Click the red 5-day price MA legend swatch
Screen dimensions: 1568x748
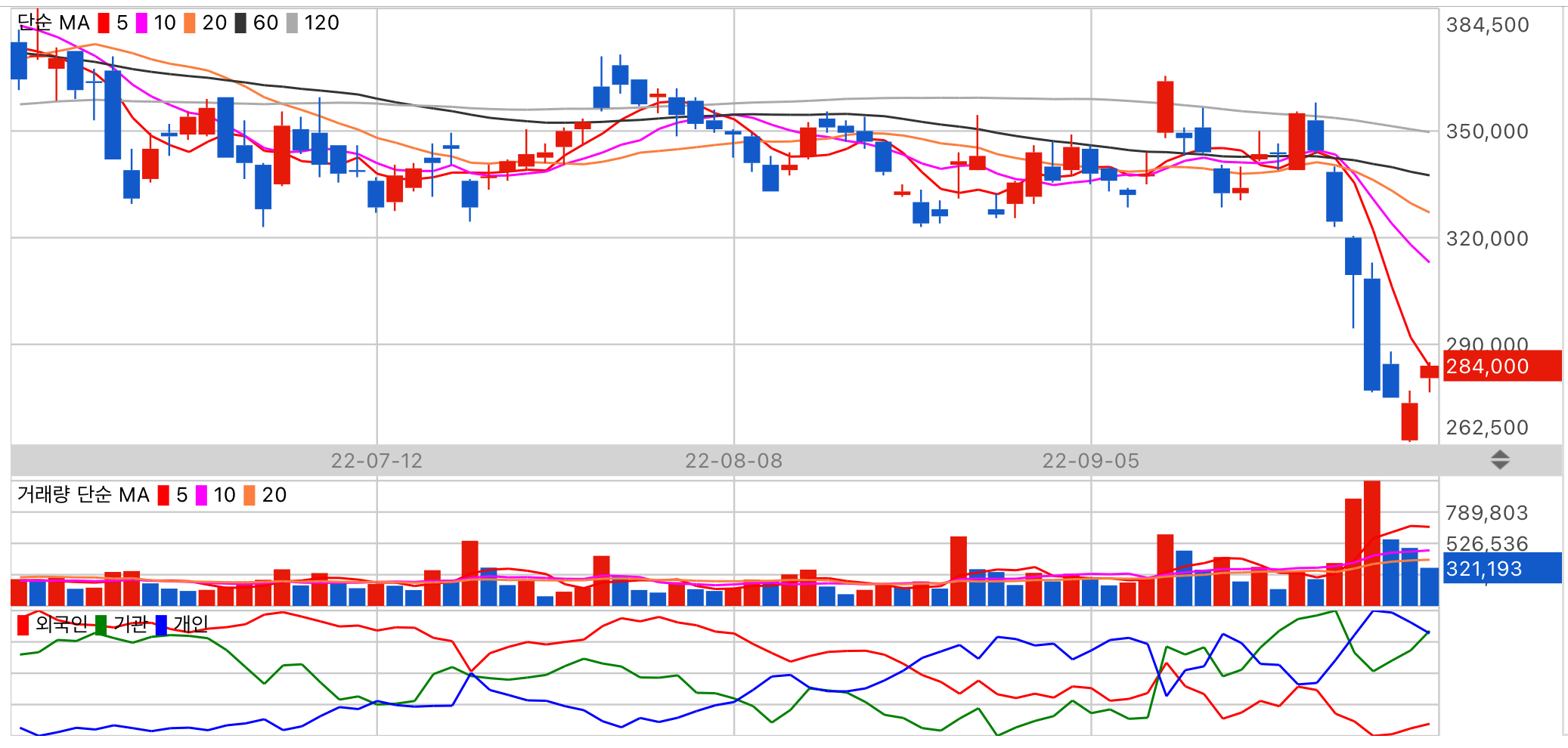pos(104,23)
